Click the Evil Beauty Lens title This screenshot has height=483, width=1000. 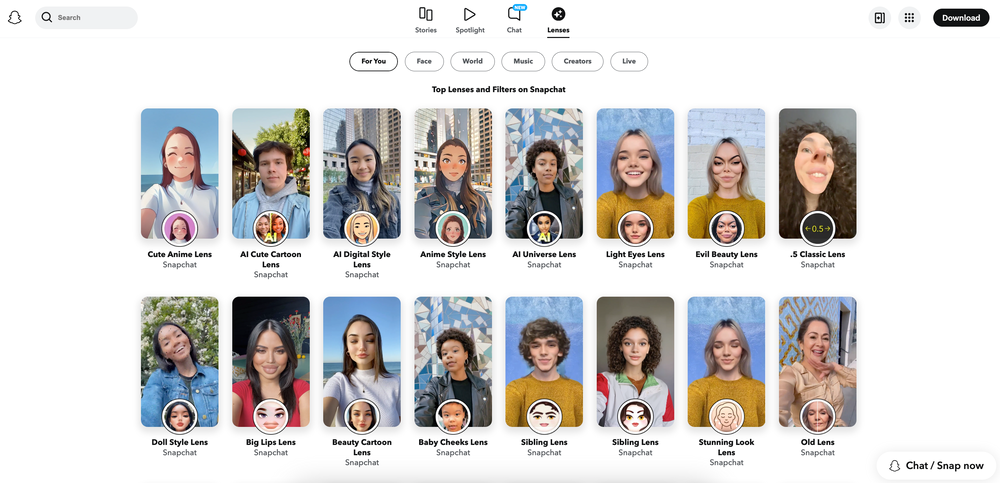[x=726, y=255]
